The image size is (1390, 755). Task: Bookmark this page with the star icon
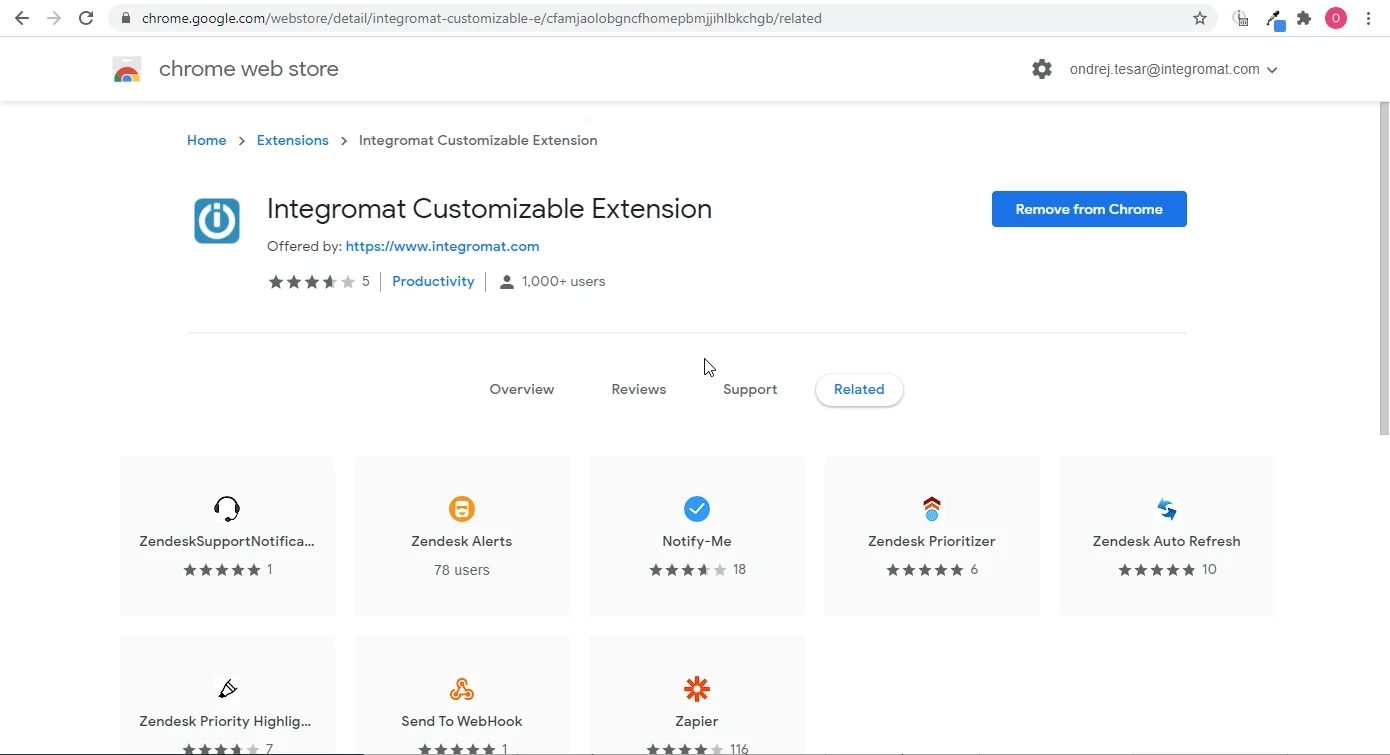click(x=1200, y=18)
